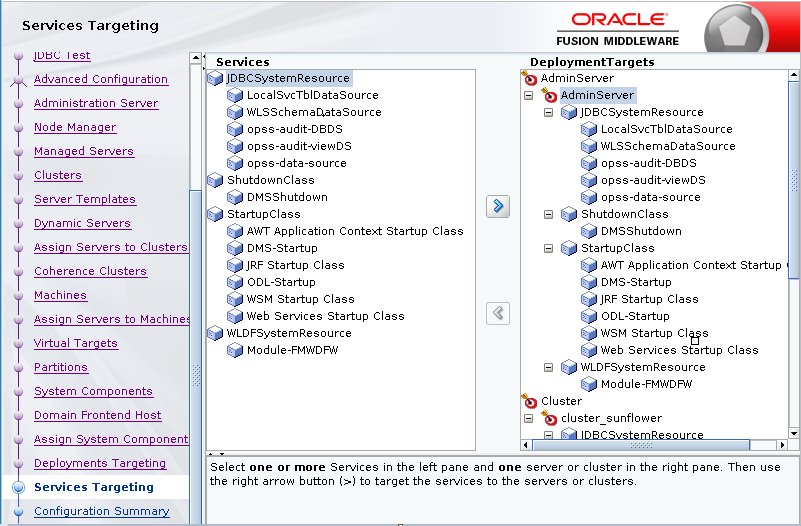Go to the Configuration Summary step
801x526 pixels.
(x=102, y=511)
